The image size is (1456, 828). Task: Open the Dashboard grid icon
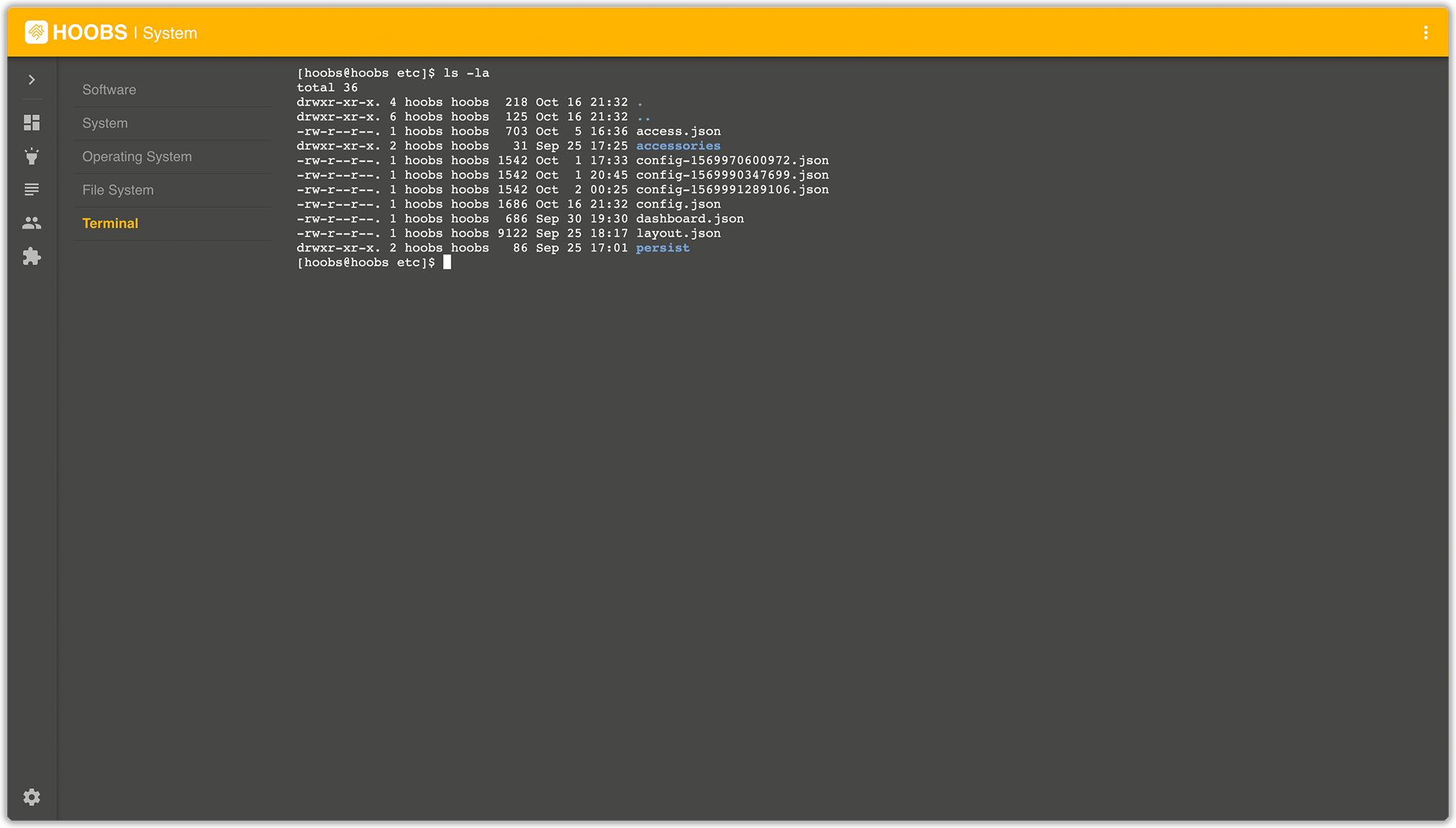click(x=32, y=123)
